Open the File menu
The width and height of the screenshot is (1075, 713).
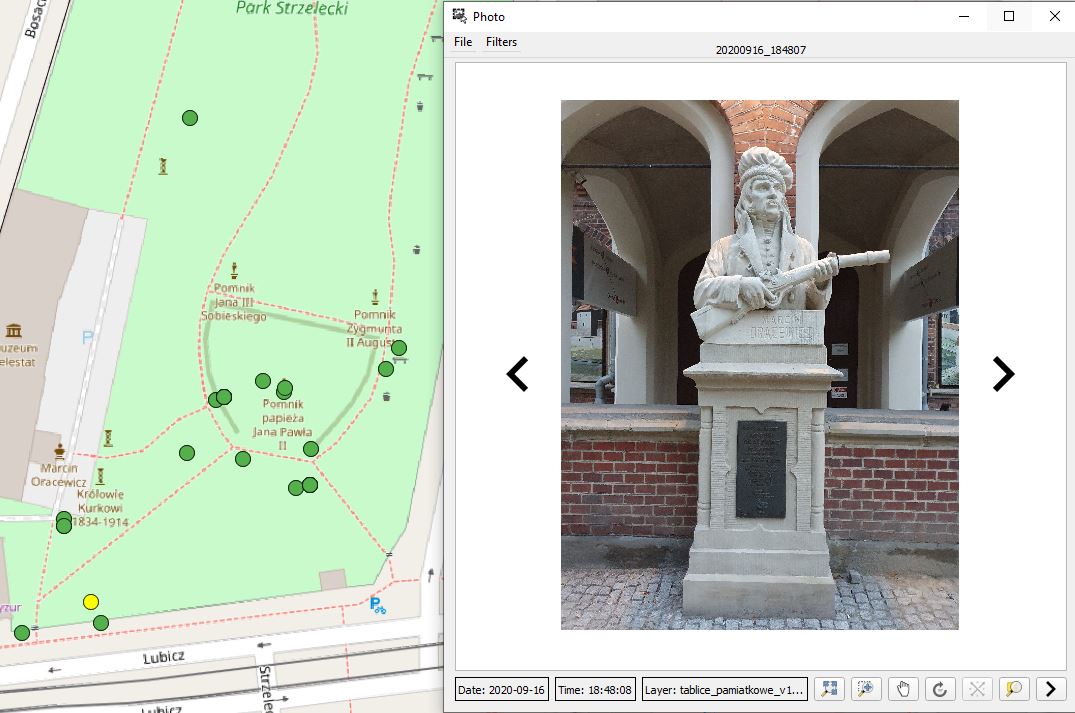pos(463,42)
